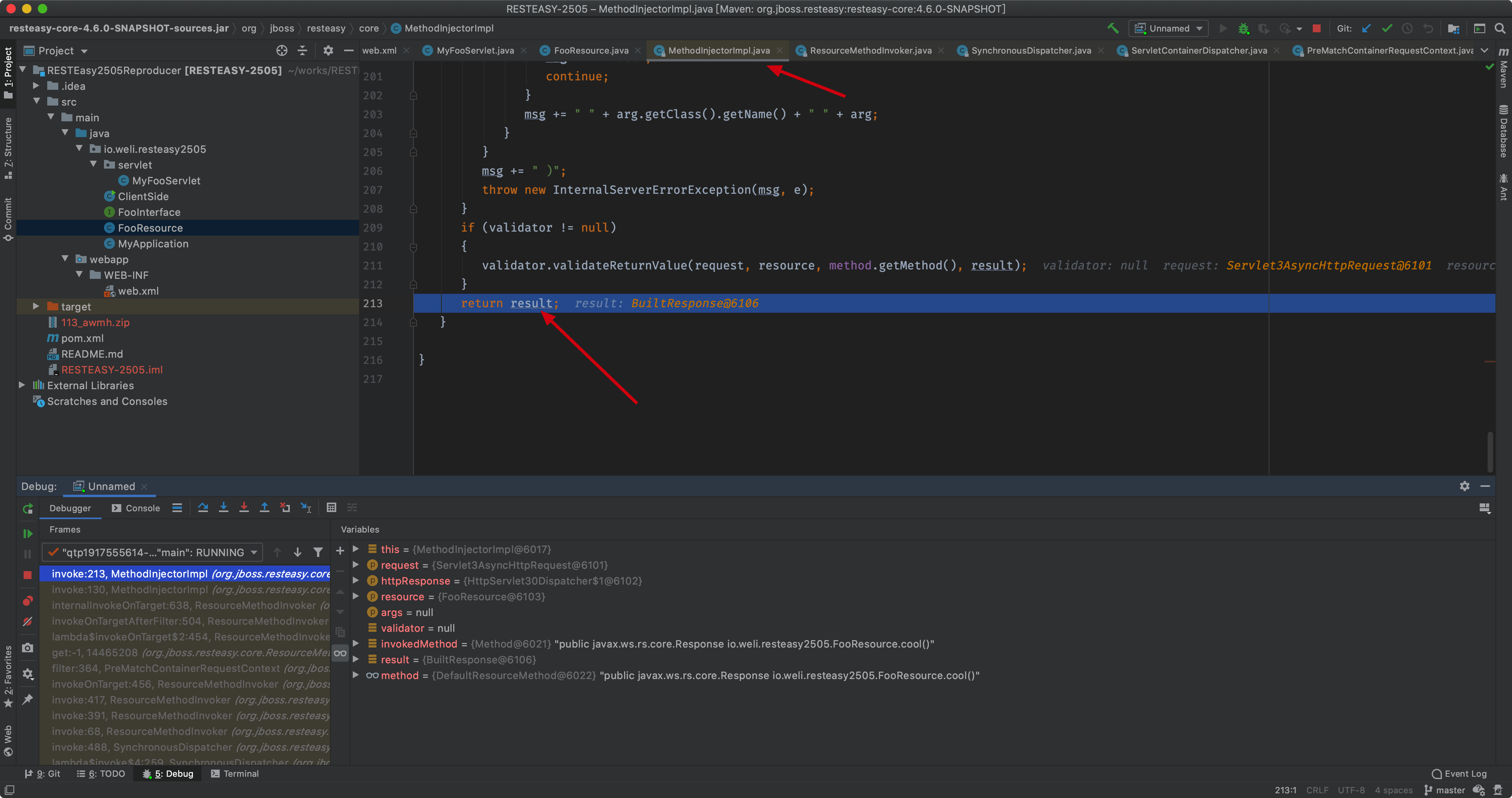Screen dimensions: 1512x798
Task: Rerun the debug session with green arrow
Action: point(28,508)
